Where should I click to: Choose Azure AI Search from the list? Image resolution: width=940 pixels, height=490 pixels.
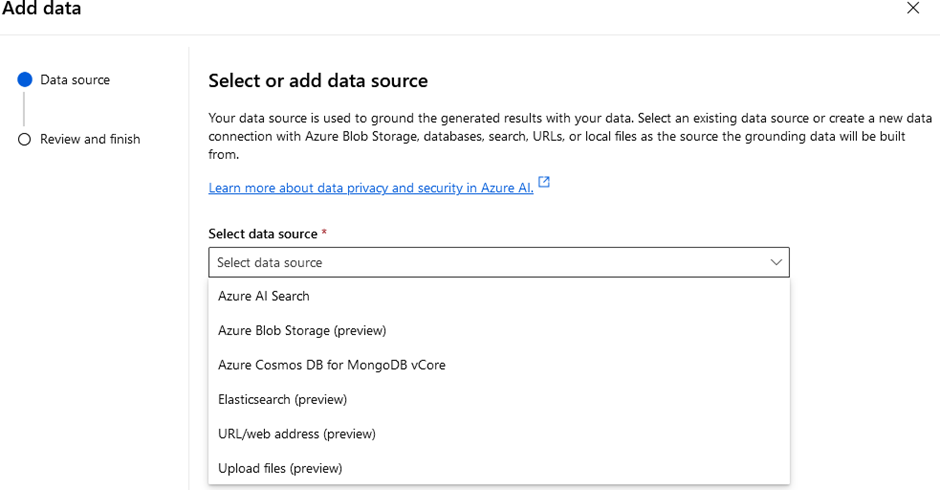[264, 296]
